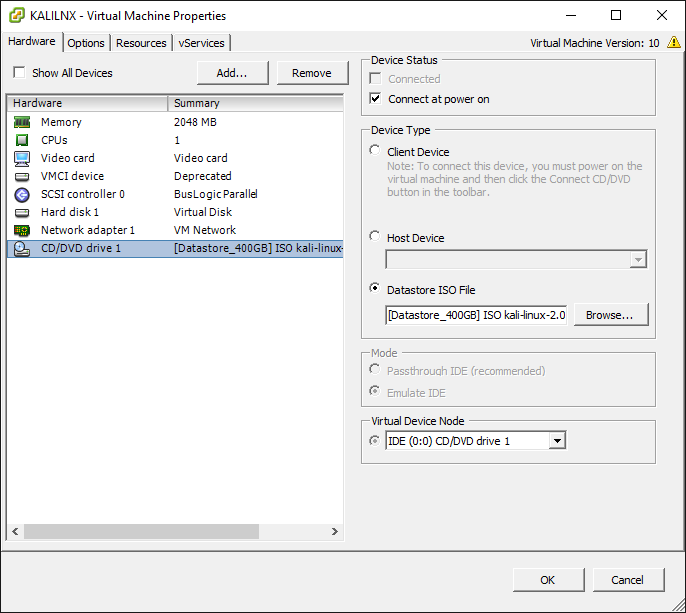Open the Resources tab

tap(141, 43)
